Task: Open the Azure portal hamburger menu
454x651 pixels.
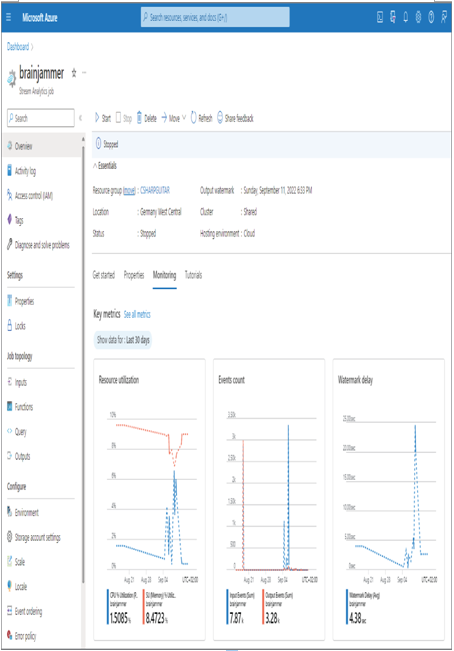Action: click(x=9, y=17)
